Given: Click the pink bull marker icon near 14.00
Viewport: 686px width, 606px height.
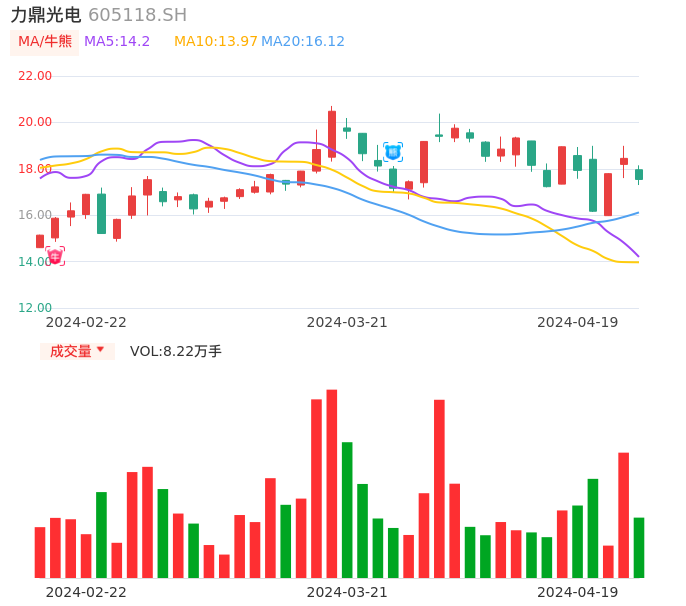Looking at the screenshot, I should coord(55,256).
